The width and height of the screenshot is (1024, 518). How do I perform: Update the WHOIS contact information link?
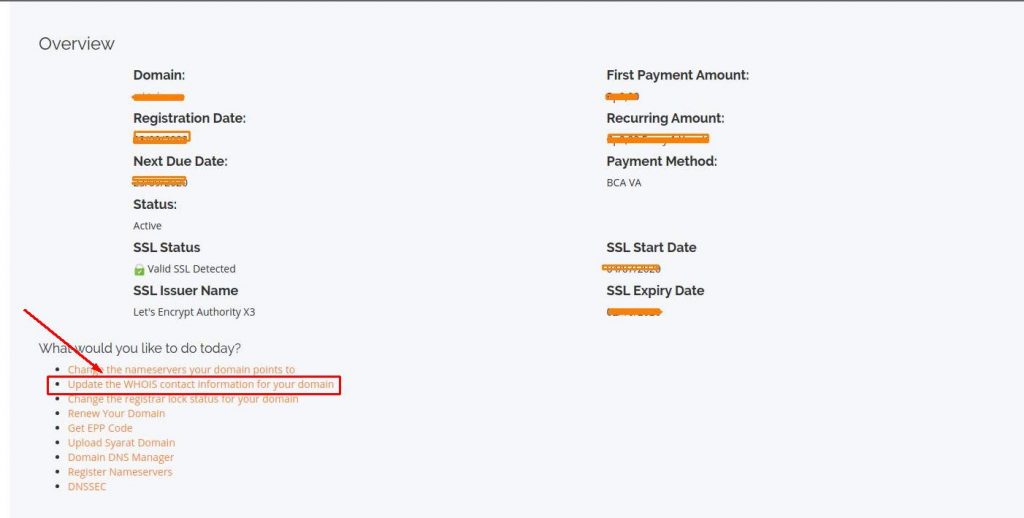pos(200,384)
